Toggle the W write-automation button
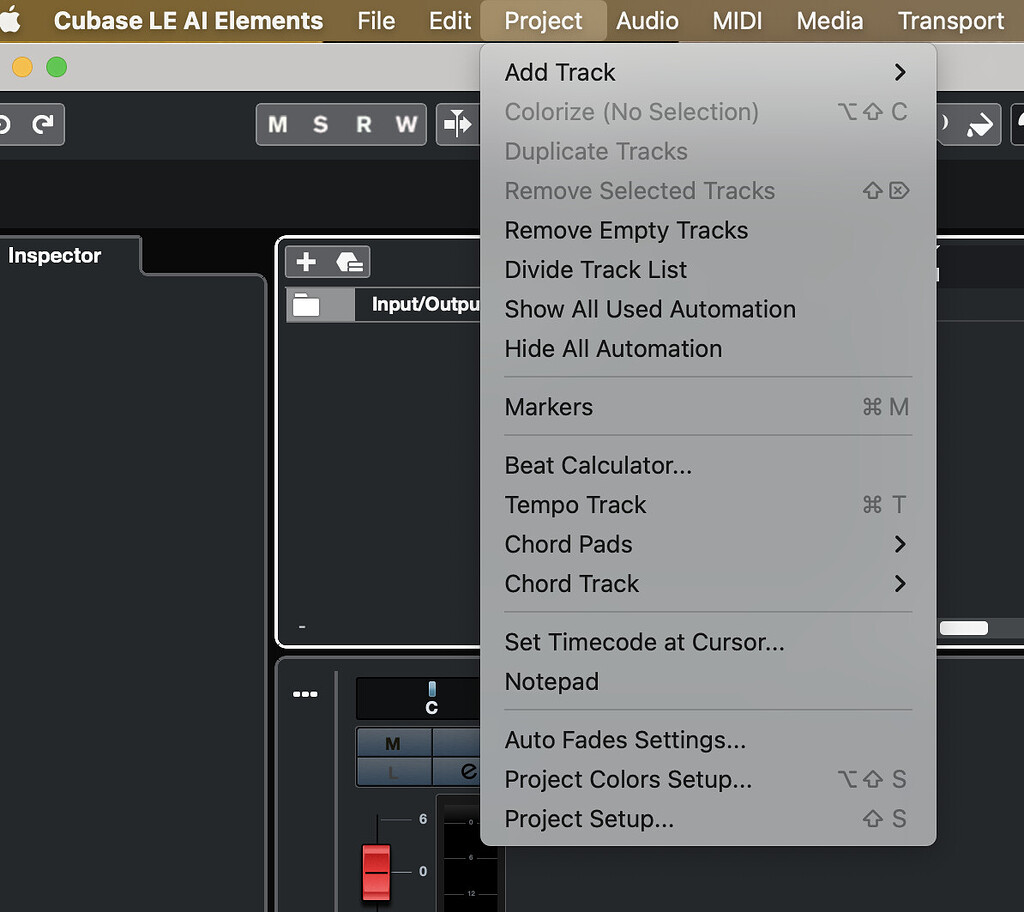The width and height of the screenshot is (1024, 912). point(404,125)
